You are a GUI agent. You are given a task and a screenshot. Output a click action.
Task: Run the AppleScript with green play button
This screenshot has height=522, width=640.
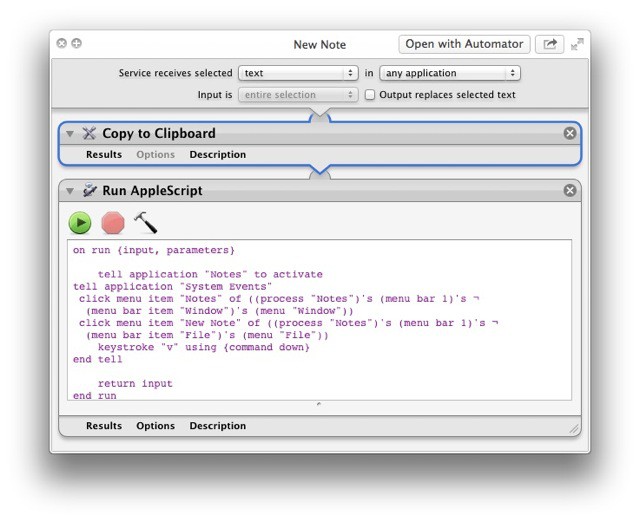tap(80, 222)
